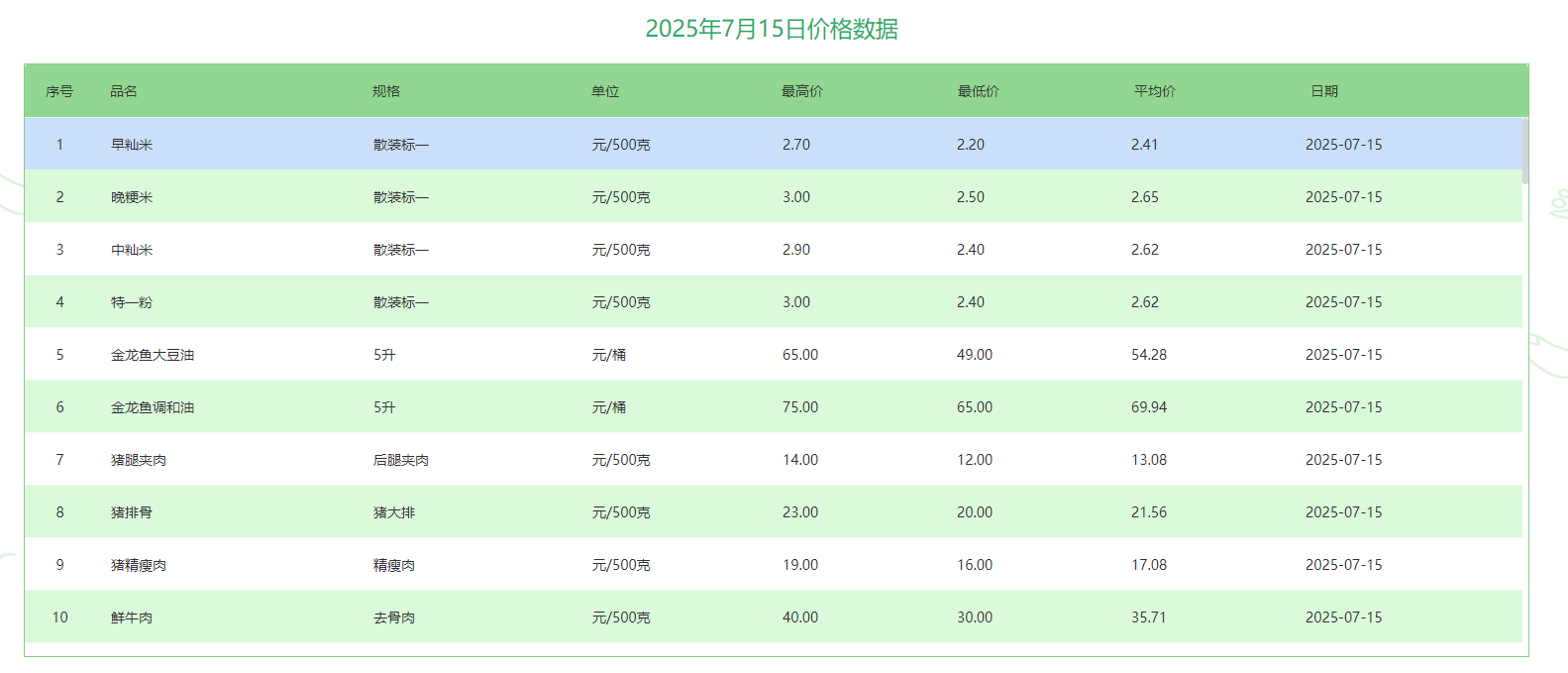The width and height of the screenshot is (1568, 673).
Task: Click the 日期 column header
Action: coord(1324,91)
